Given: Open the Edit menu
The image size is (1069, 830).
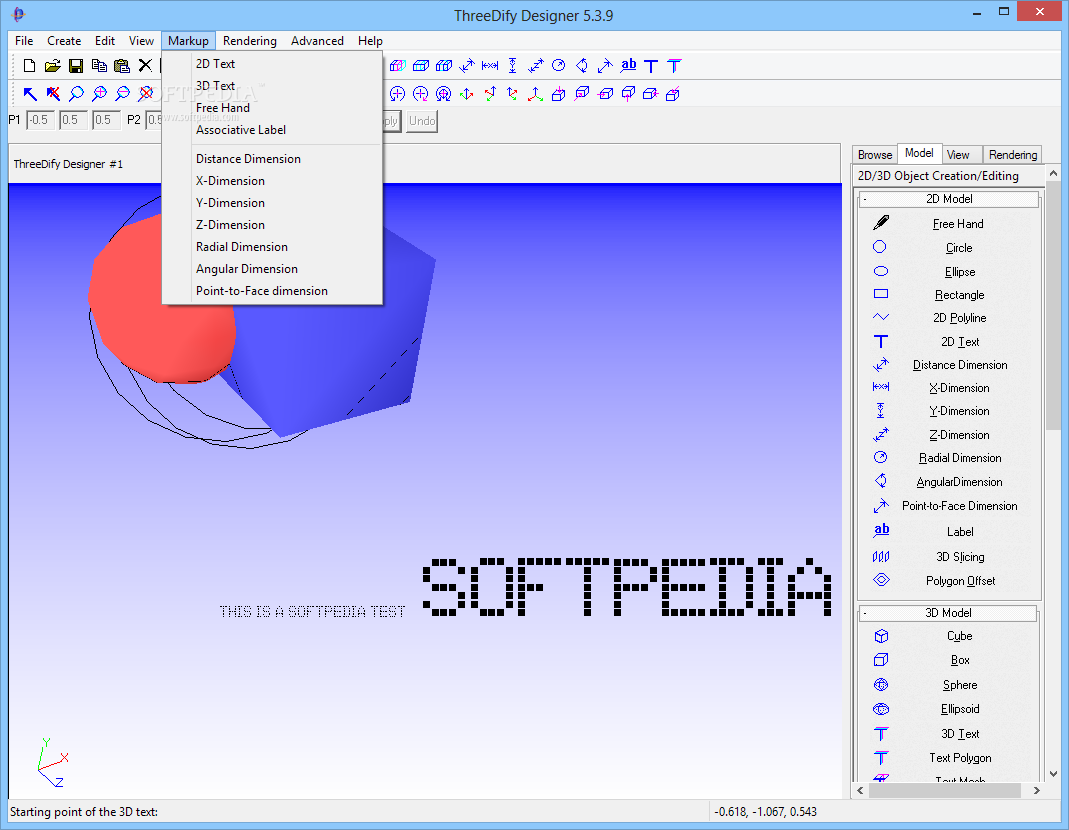Looking at the screenshot, I should tap(104, 41).
